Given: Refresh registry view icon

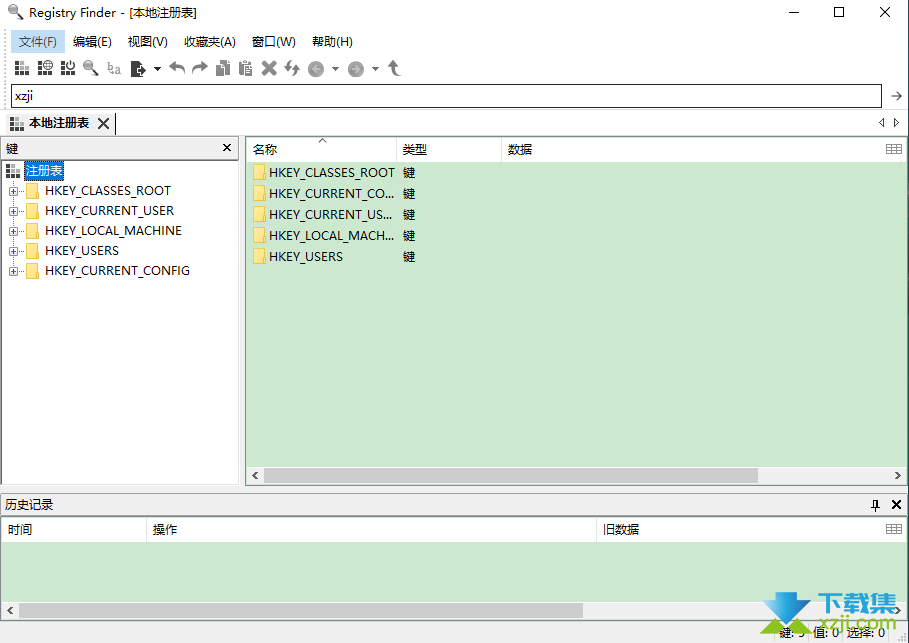Looking at the screenshot, I should pyautogui.click(x=292, y=68).
